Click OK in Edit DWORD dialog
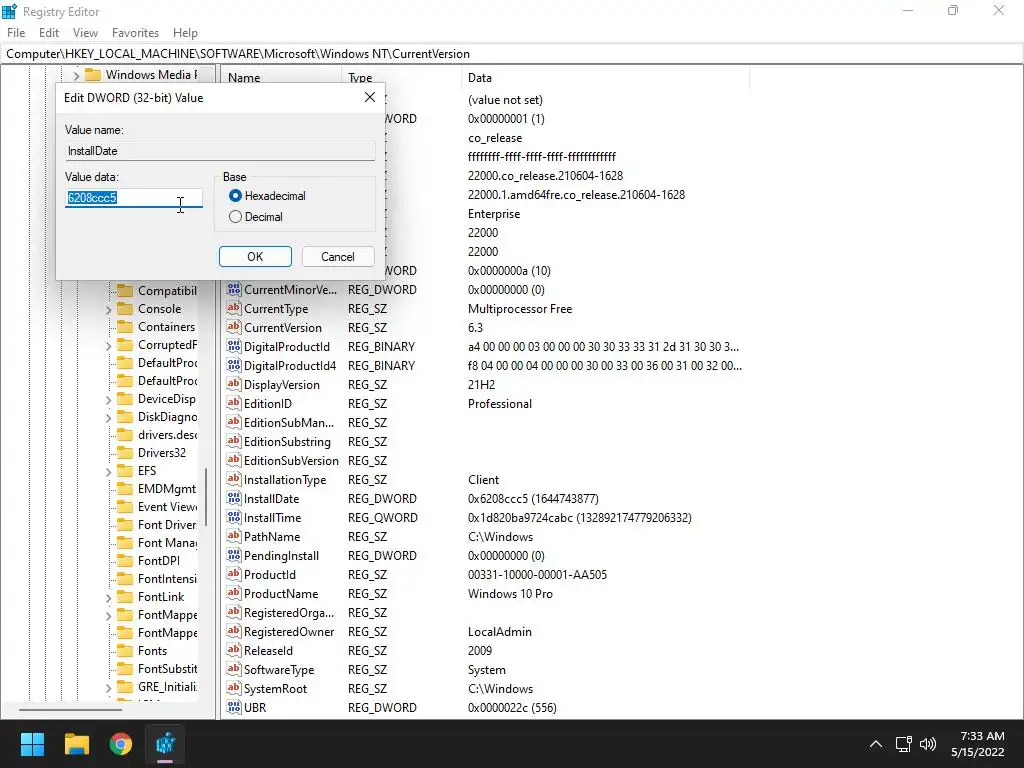The width and height of the screenshot is (1024, 768). click(x=255, y=257)
